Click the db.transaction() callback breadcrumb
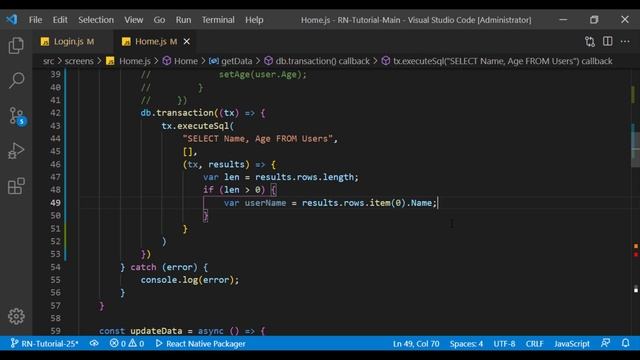The image size is (640, 360). pos(317,61)
